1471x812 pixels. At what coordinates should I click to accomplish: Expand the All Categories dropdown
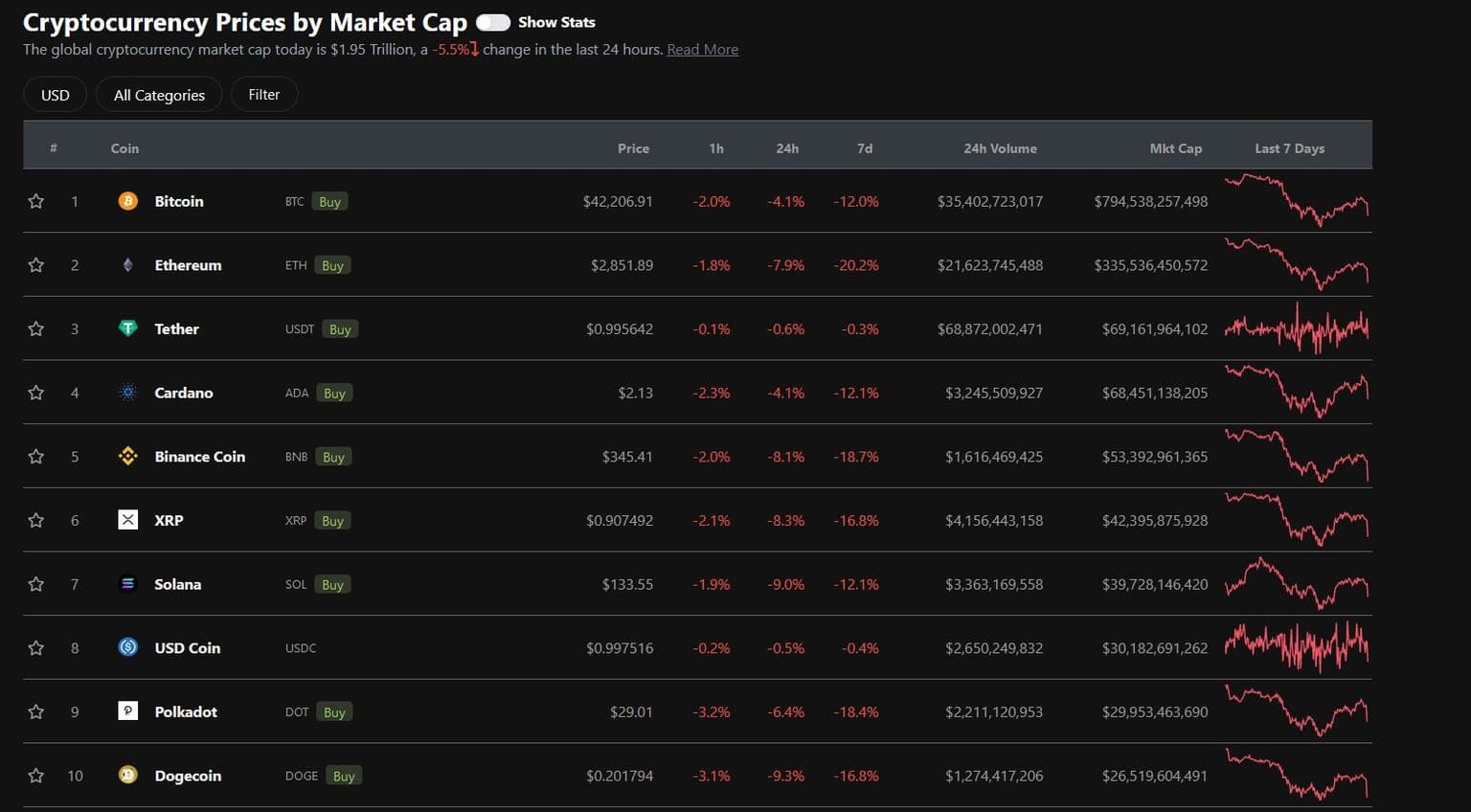(159, 95)
